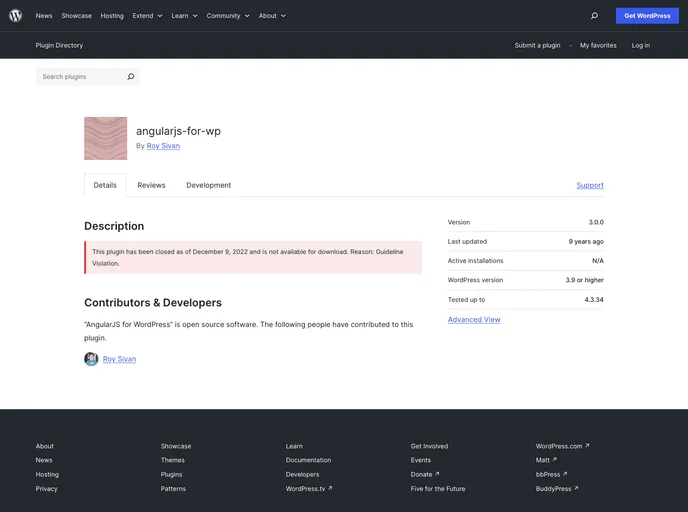The width and height of the screenshot is (688, 512).
Task: Open footer Plugins link
Action: 171,475
